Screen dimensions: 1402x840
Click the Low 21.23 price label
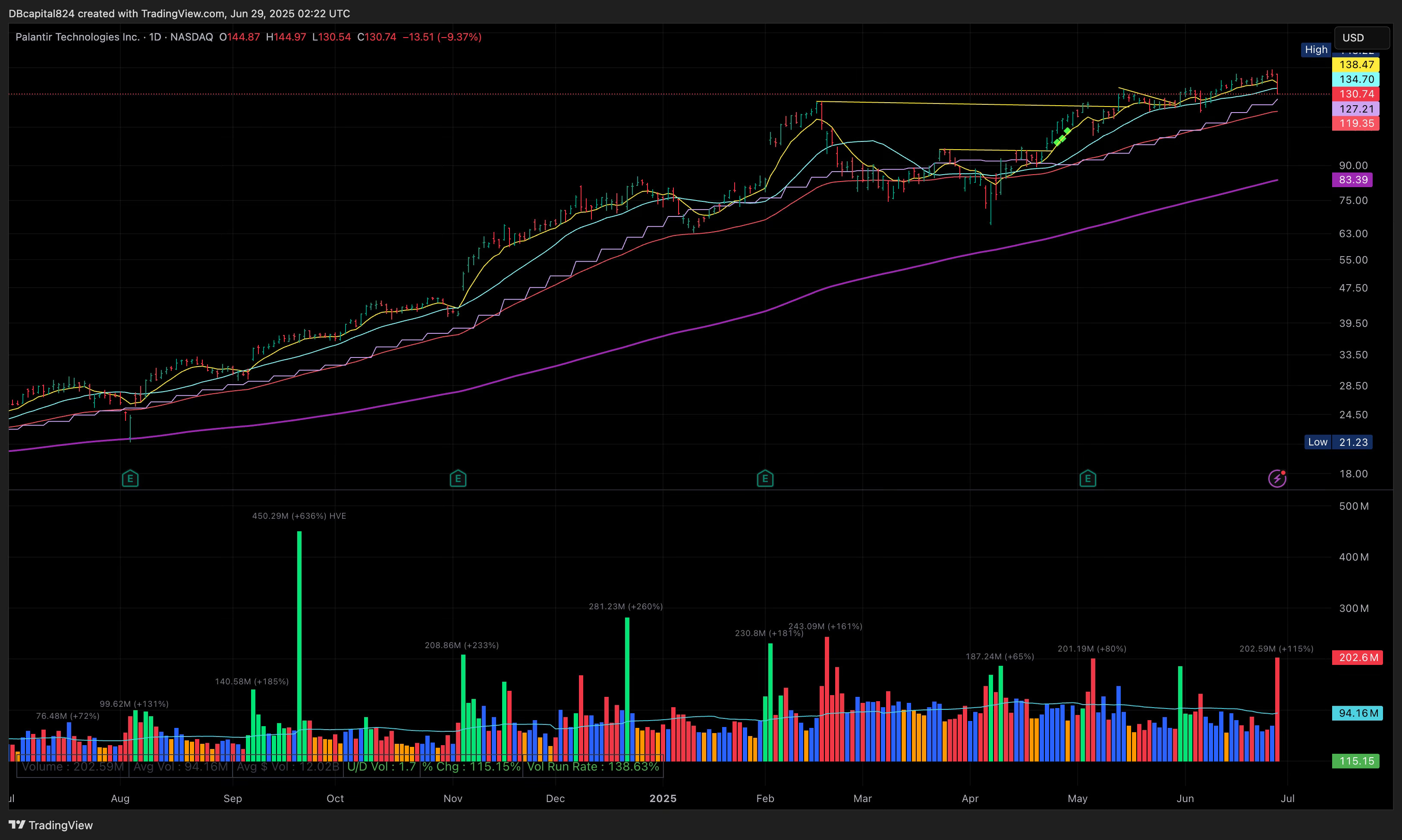(x=1338, y=442)
